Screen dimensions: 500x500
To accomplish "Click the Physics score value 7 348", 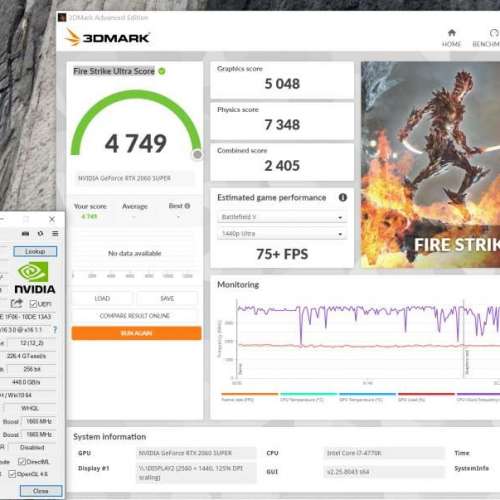I will click(282, 125).
